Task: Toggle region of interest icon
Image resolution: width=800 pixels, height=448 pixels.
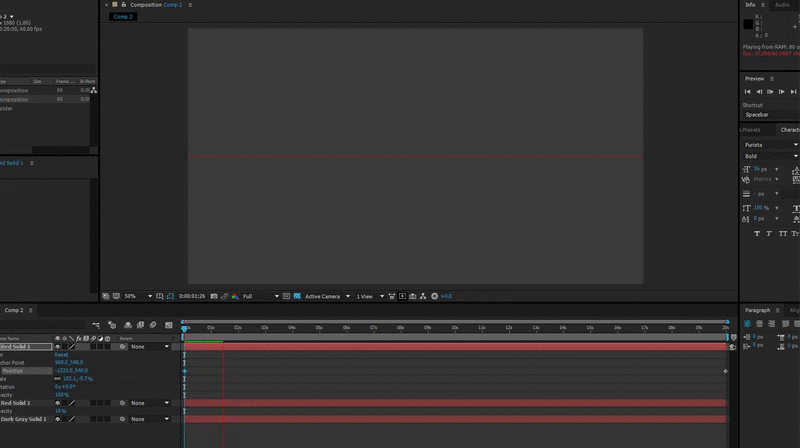Action: [x=286, y=296]
